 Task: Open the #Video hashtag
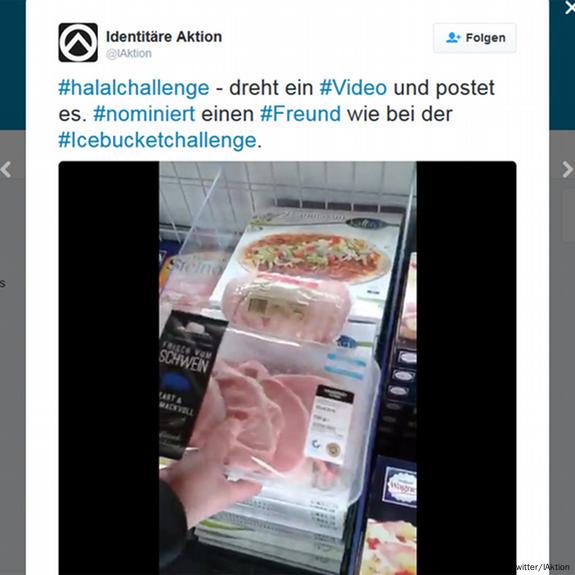tap(353, 88)
